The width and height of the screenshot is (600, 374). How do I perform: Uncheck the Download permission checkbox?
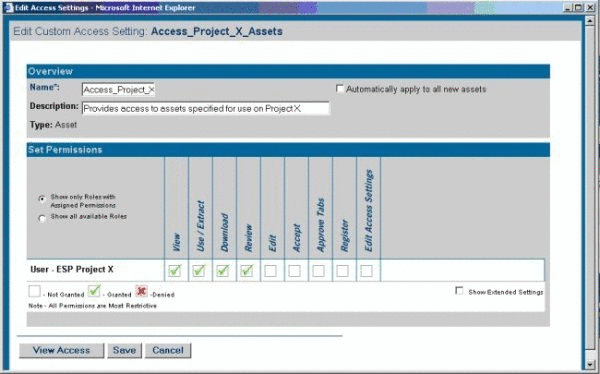[223, 271]
